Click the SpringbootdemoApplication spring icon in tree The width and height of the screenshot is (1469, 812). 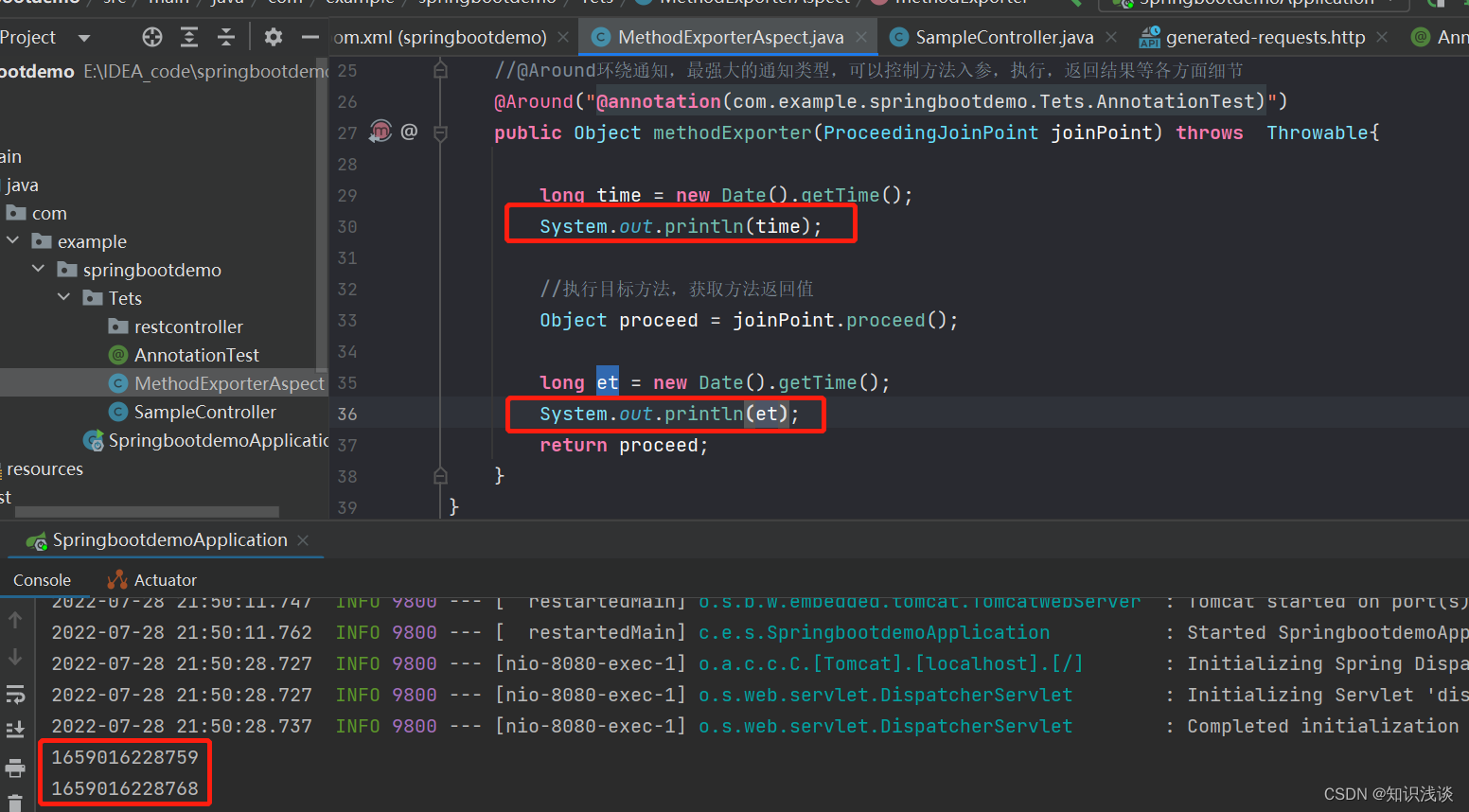(x=94, y=440)
